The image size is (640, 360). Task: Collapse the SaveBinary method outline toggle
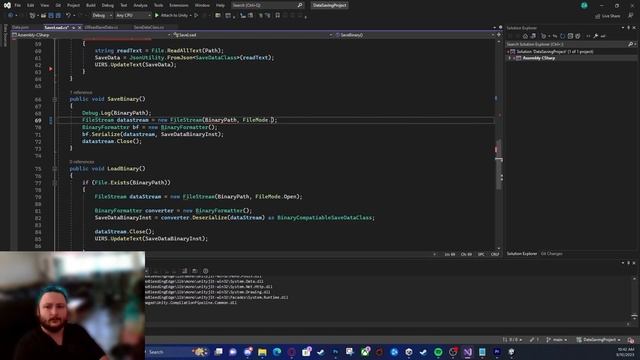(x=54, y=99)
